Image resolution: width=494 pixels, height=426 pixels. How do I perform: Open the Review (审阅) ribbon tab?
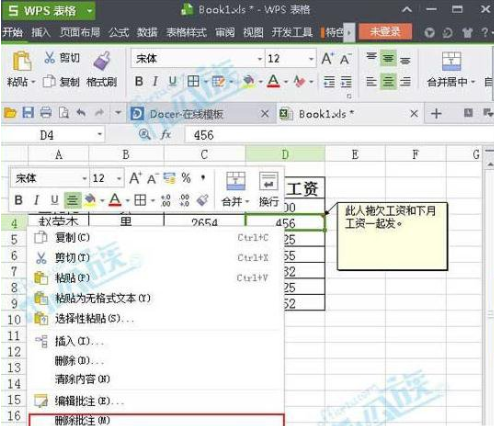(x=225, y=32)
